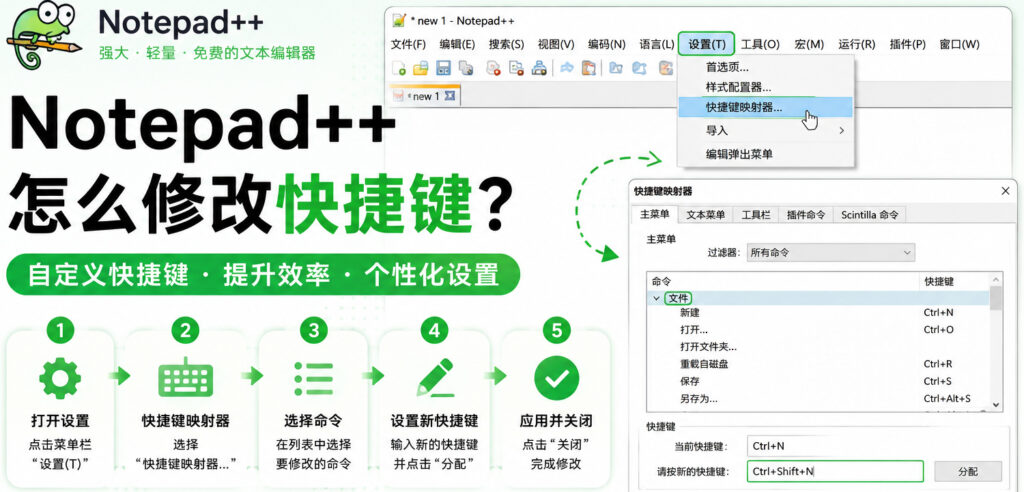1024x492 pixels.
Task: Click the 设置(T) menu
Action: coord(707,44)
